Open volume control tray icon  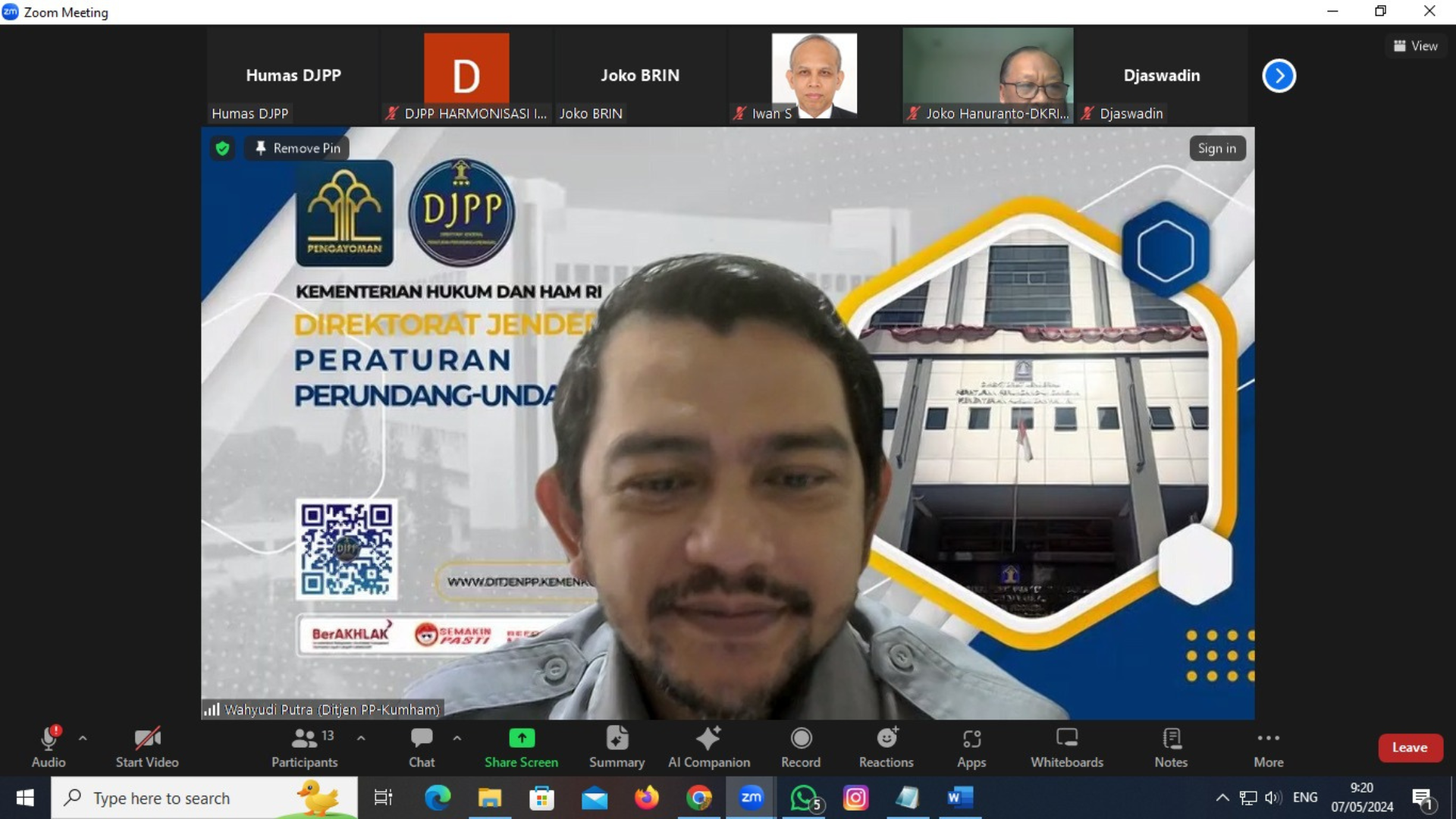click(x=1273, y=798)
